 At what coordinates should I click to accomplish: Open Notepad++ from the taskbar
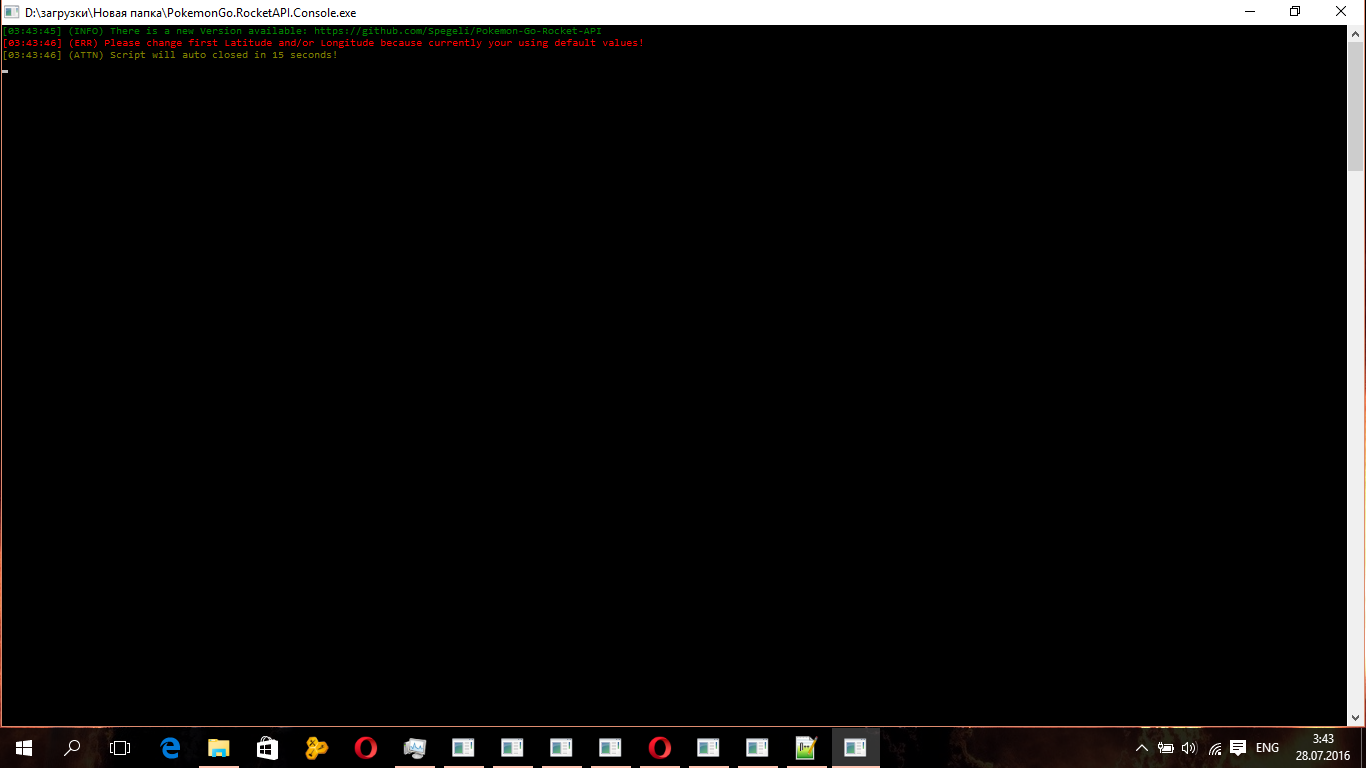806,747
